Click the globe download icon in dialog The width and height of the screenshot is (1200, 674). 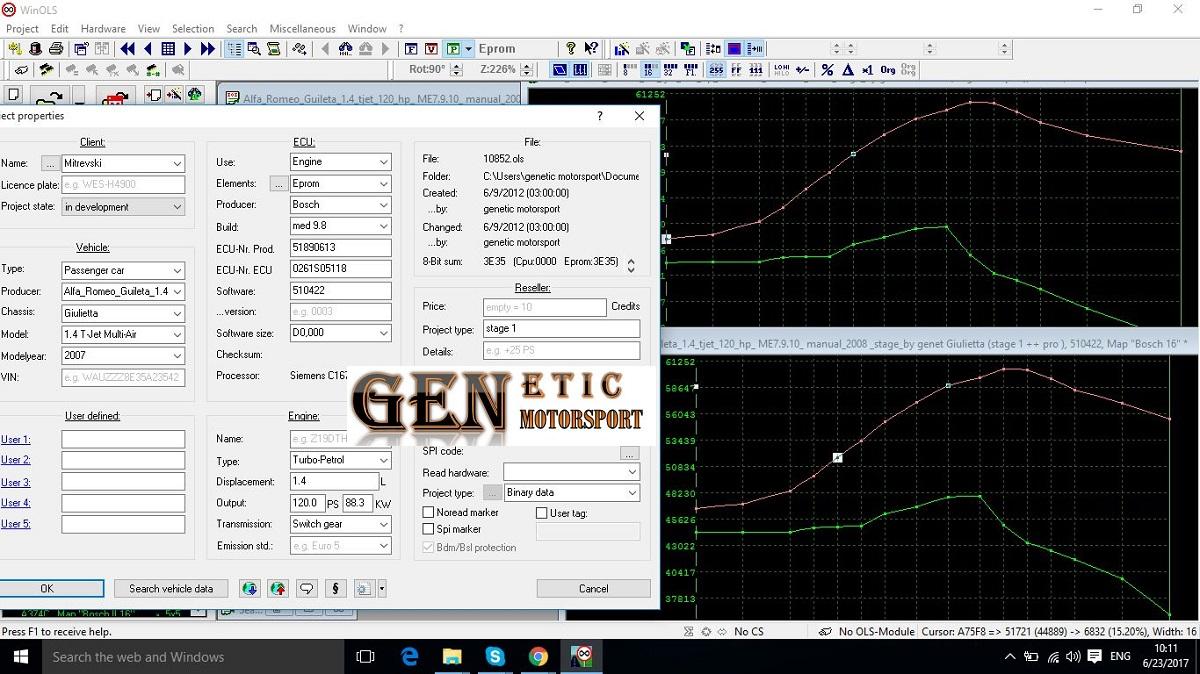[250, 589]
